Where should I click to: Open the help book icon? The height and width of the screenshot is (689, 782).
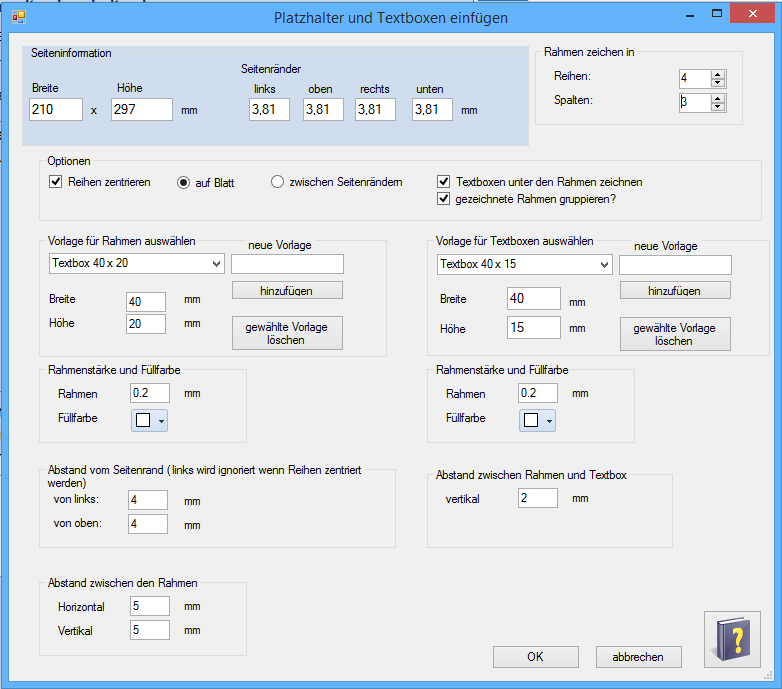pyautogui.click(x=732, y=639)
